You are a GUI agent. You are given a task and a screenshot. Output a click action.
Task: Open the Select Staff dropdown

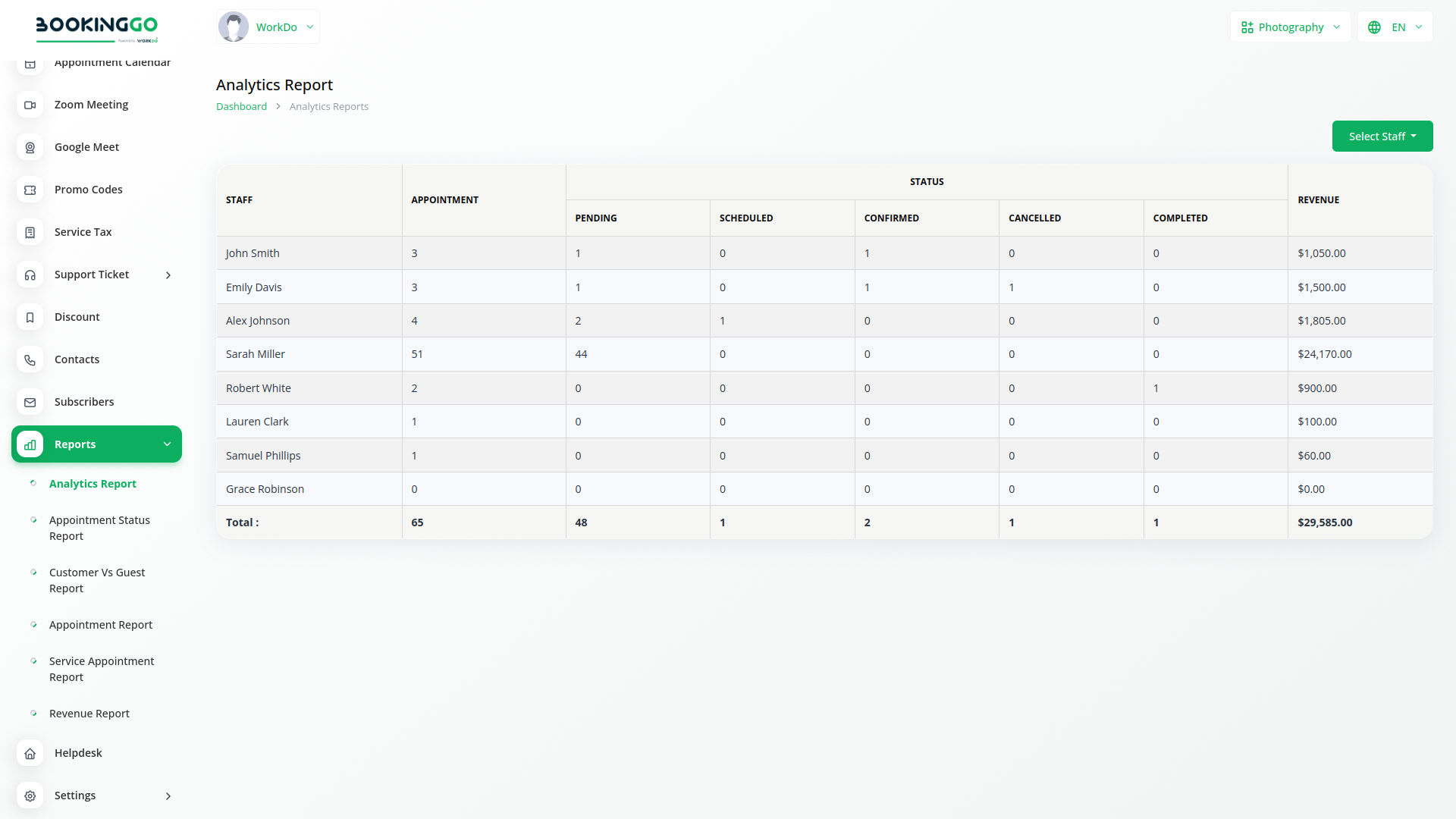point(1382,136)
